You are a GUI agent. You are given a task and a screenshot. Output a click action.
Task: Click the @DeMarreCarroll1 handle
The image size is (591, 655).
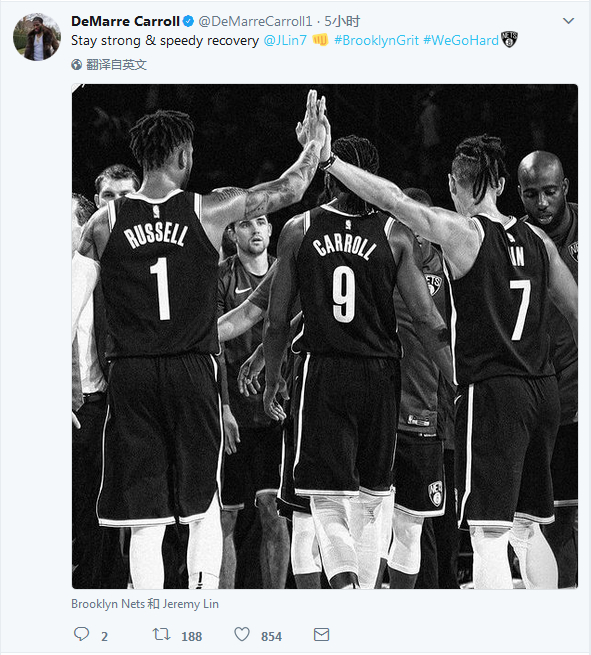255,21
